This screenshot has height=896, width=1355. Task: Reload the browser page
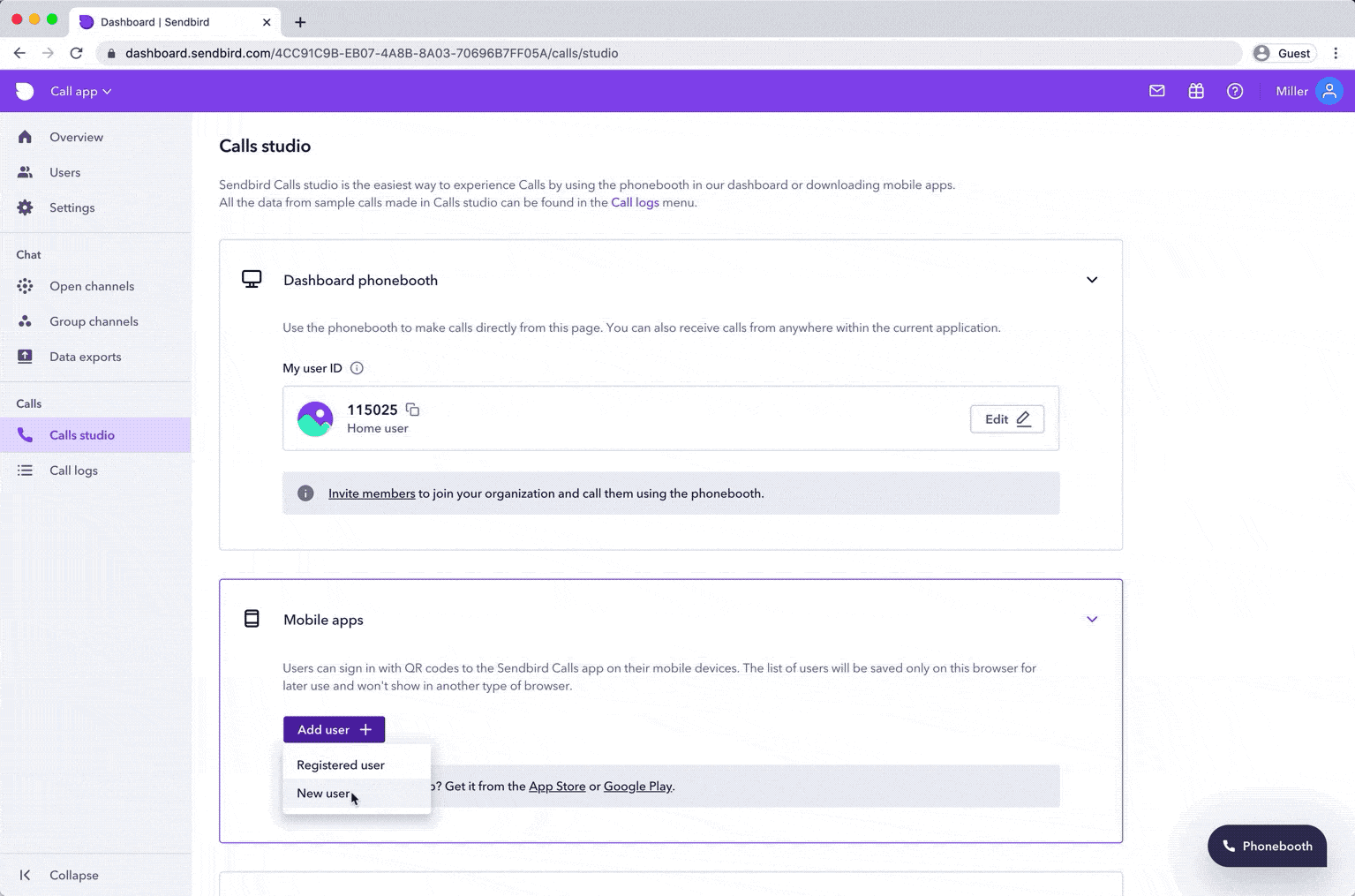77,53
